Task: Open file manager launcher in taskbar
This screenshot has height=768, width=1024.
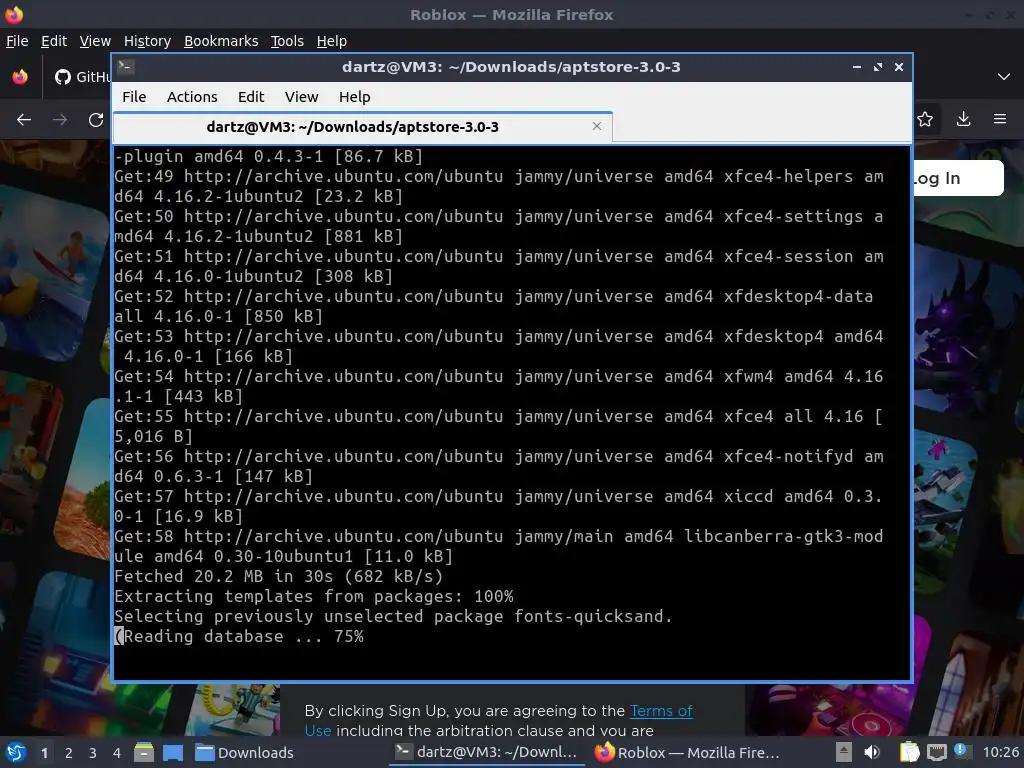Action: point(144,752)
